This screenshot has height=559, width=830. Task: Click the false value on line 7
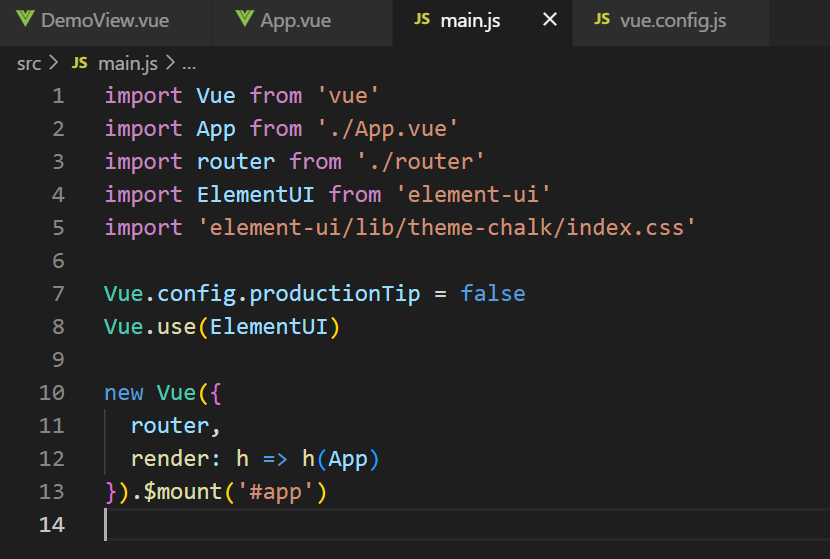[x=493, y=293]
